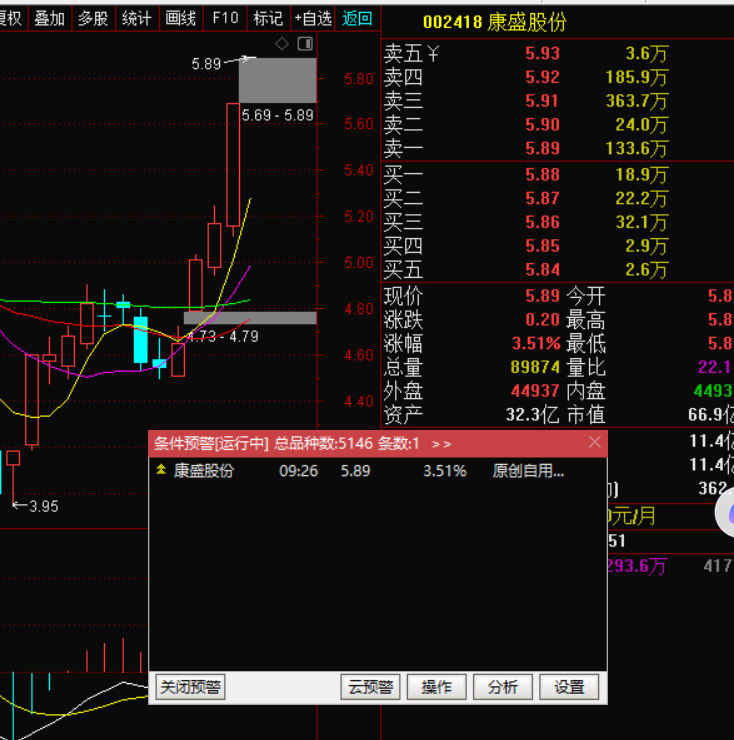The width and height of the screenshot is (734, 740).
Task: Click the 关闭预警 button
Action: pos(190,687)
